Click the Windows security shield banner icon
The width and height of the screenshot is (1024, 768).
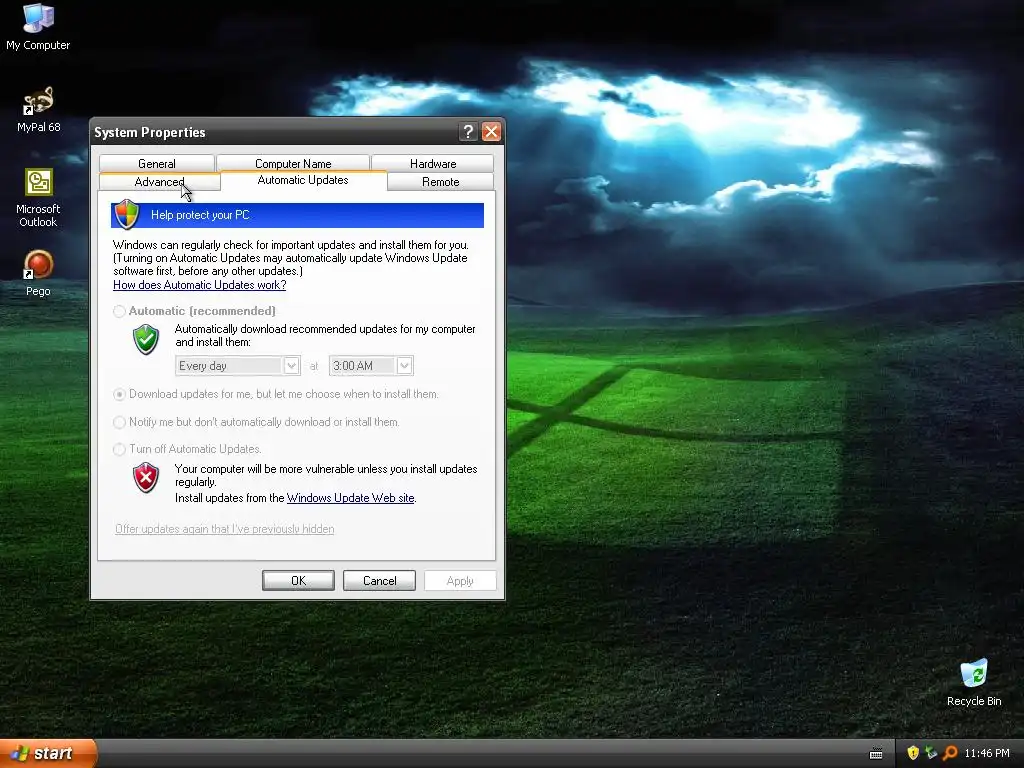(126, 214)
